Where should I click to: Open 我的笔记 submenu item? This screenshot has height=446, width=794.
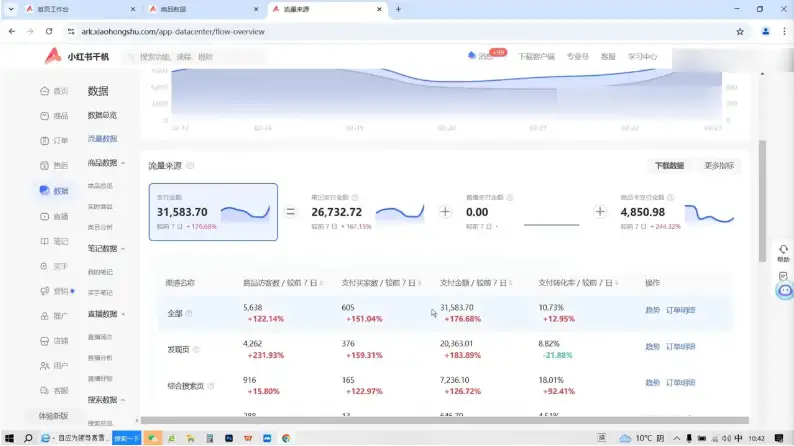100,272
